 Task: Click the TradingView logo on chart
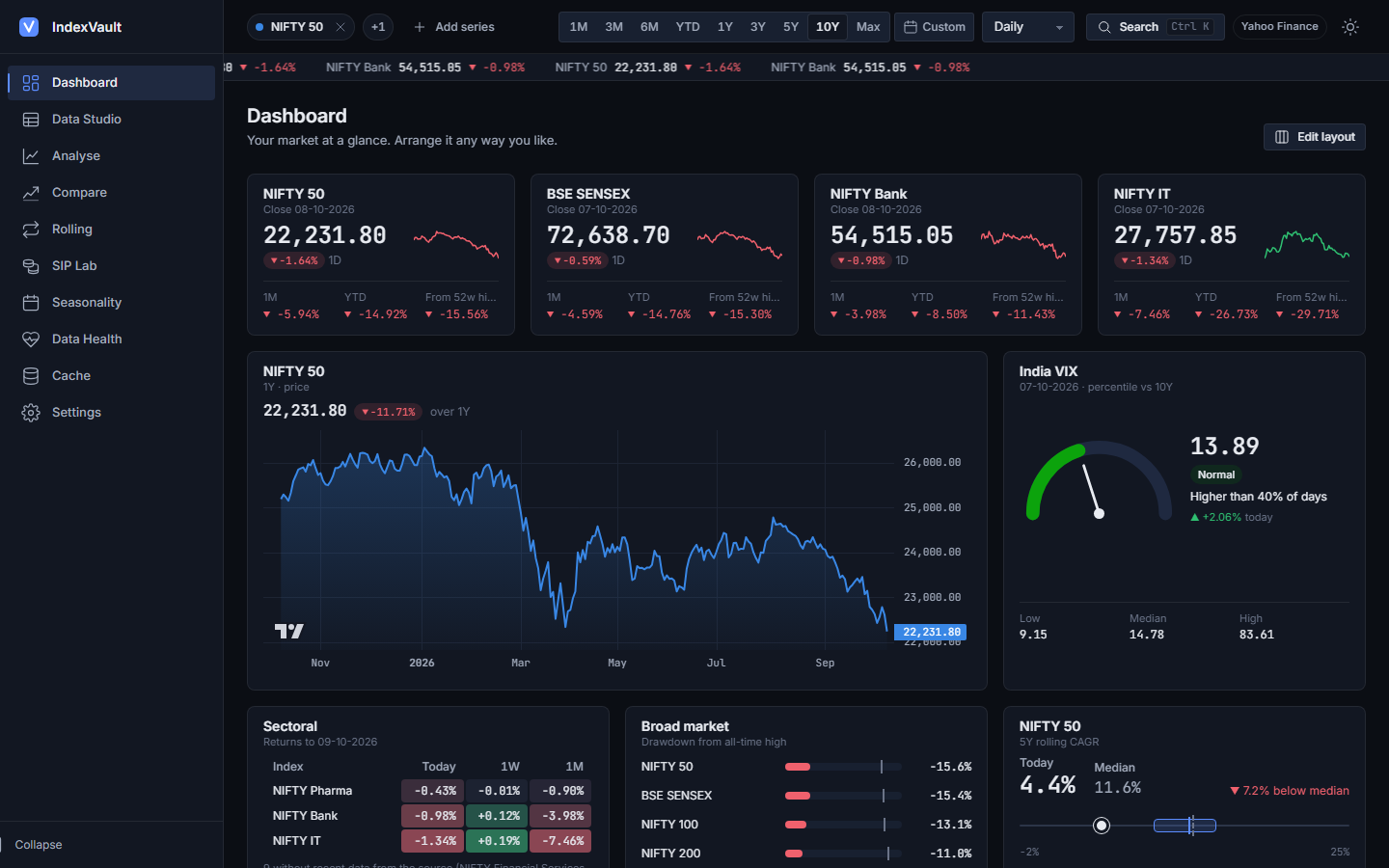(x=288, y=631)
